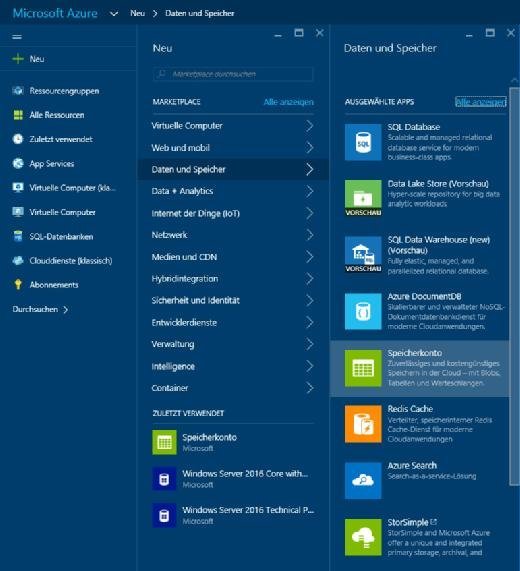Viewport: 520px width, 571px height.
Task: Maximize the Neu blade
Action: [299, 33]
